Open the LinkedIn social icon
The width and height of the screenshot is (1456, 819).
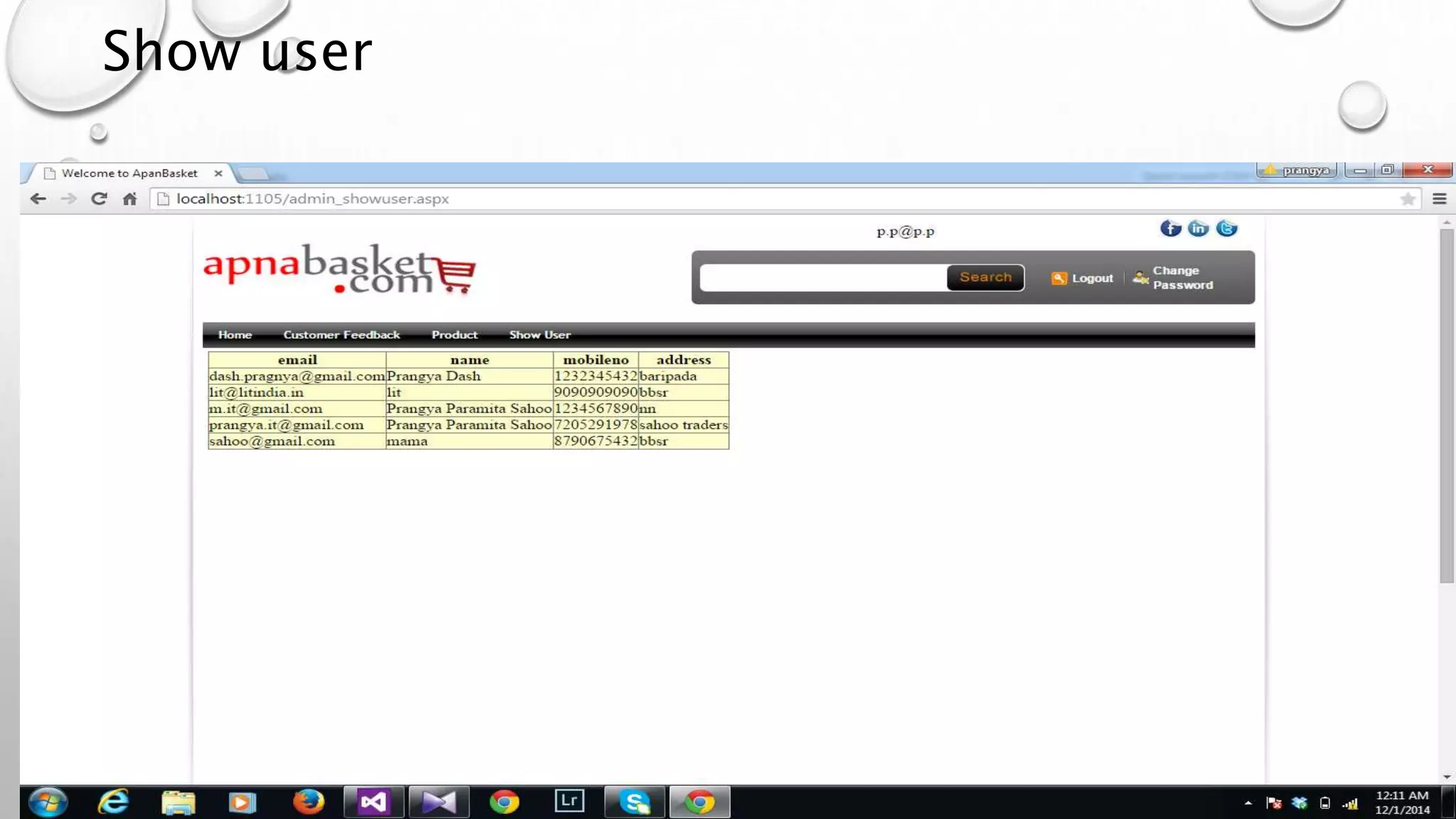(1198, 228)
